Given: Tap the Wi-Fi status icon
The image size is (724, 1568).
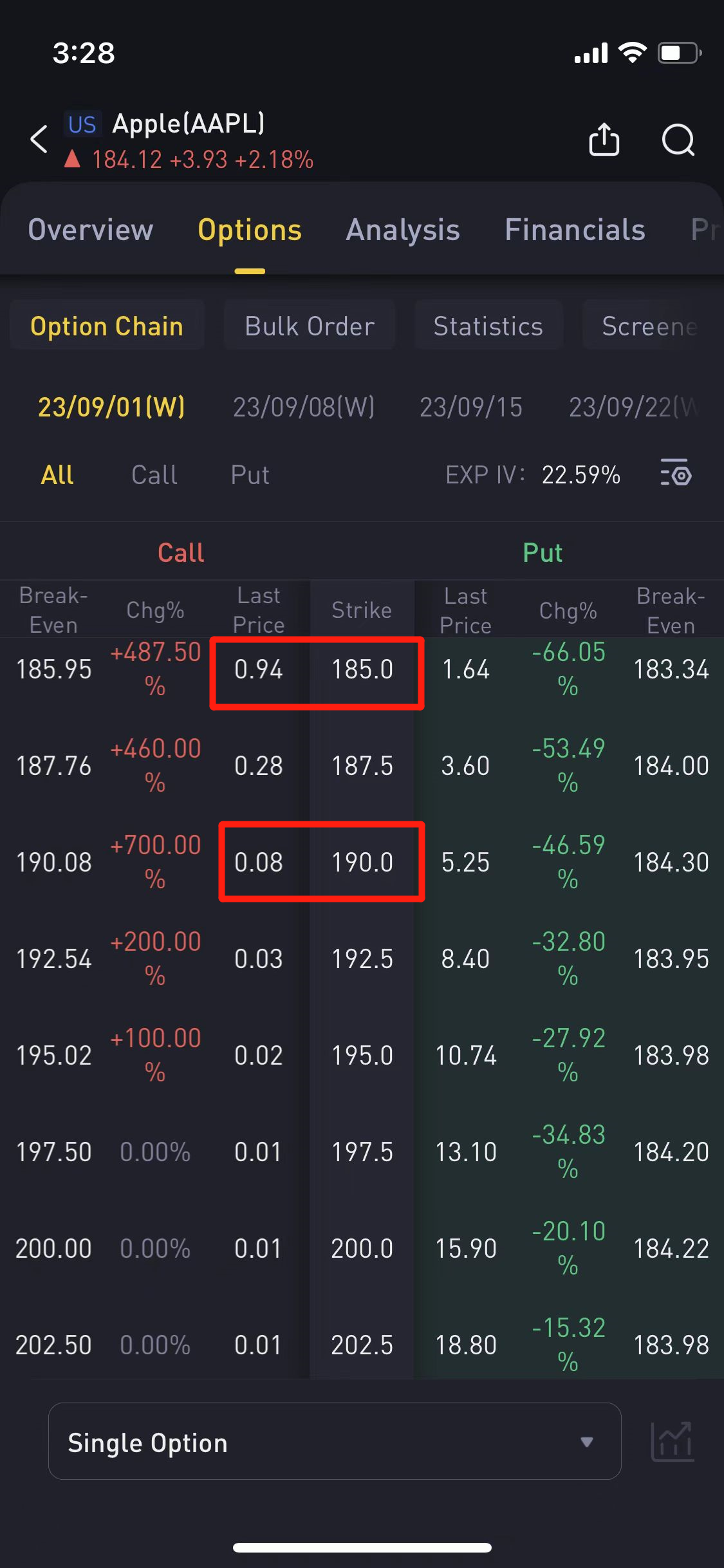Looking at the screenshot, I should (632, 53).
